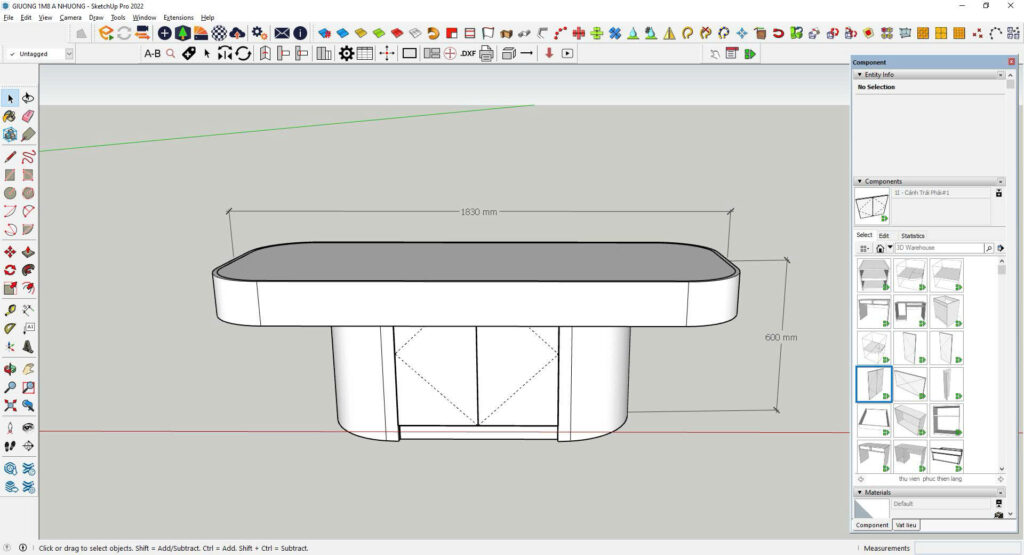Click the cloud upload icon

[238, 33]
